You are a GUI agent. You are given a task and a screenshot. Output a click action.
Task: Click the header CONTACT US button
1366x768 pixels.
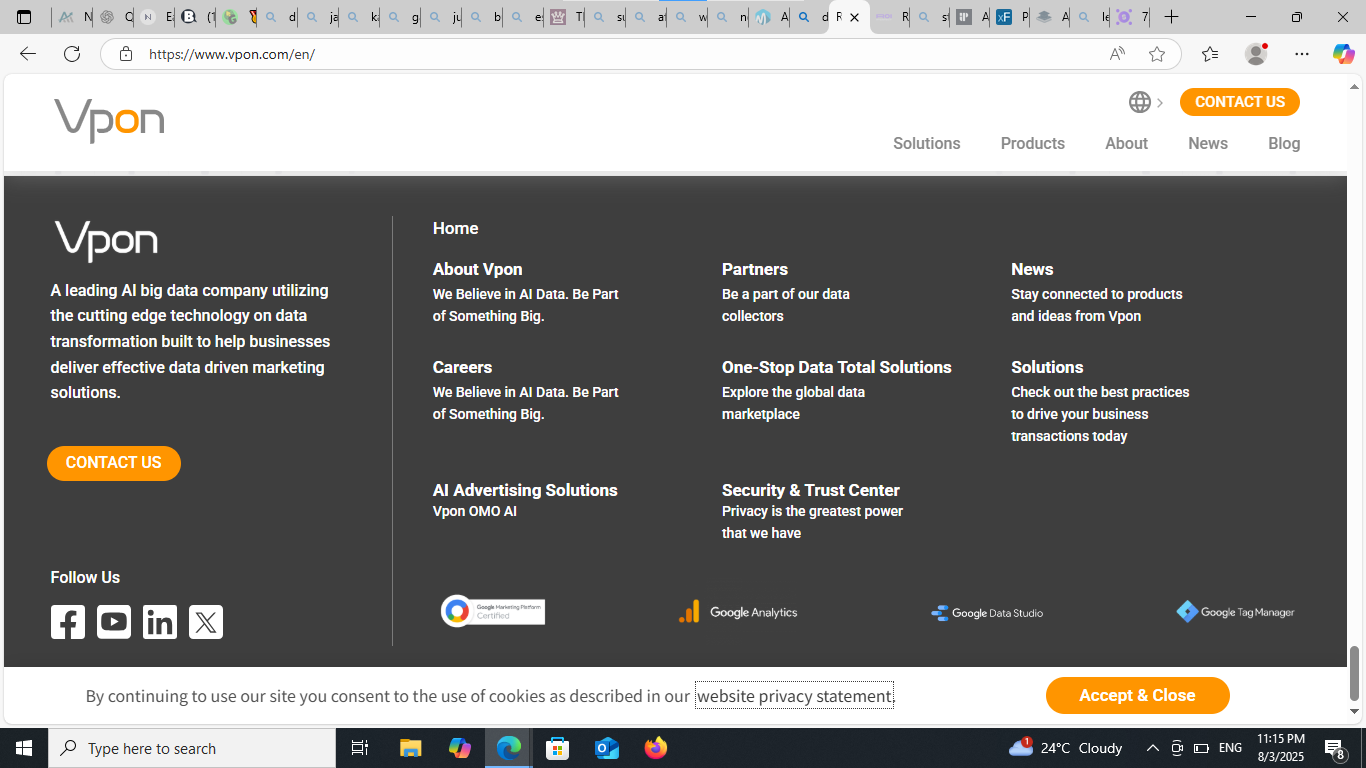pyautogui.click(x=1239, y=102)
